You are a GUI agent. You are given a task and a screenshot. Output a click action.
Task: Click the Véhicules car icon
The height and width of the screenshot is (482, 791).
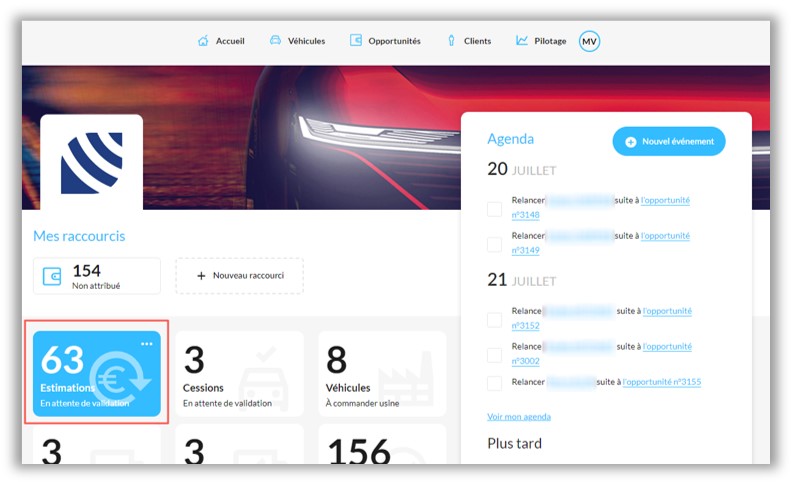275,40
